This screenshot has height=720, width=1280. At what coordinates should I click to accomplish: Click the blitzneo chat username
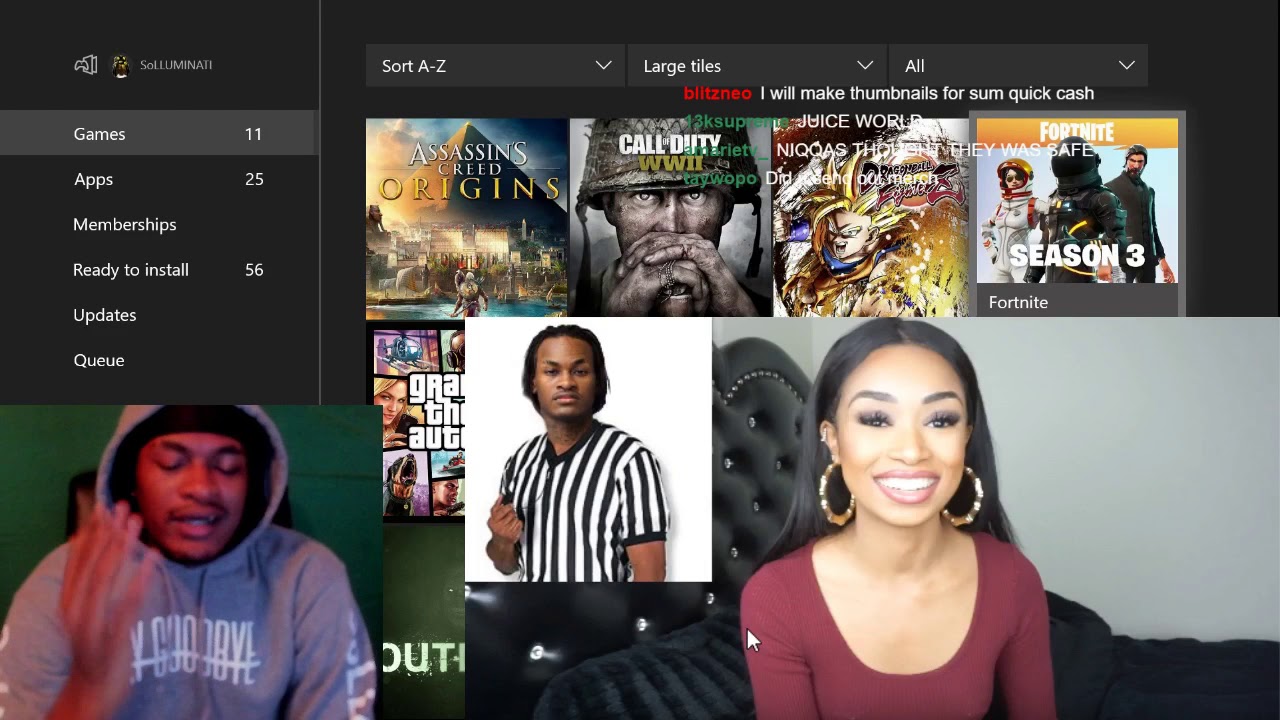pos(717,93)
